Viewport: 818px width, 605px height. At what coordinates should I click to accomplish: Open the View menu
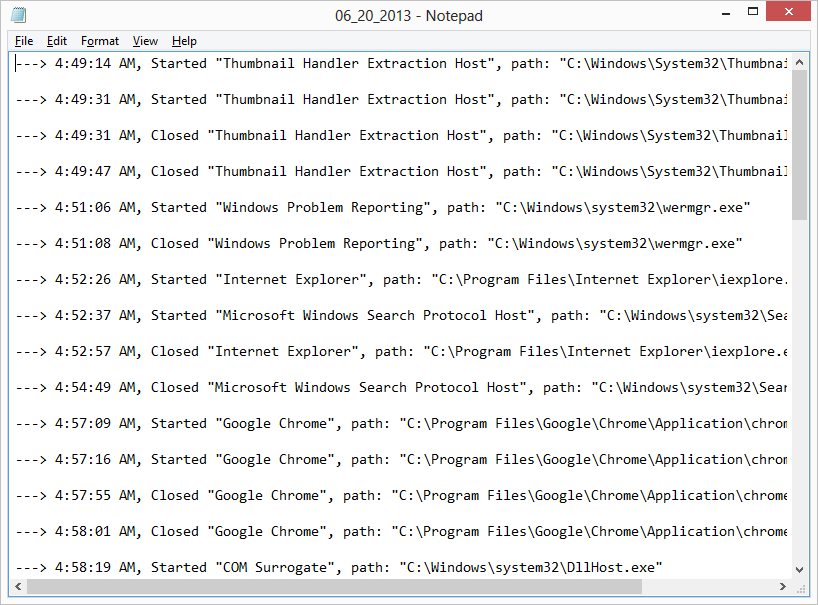pyautogui.click(x=145, y=41)
